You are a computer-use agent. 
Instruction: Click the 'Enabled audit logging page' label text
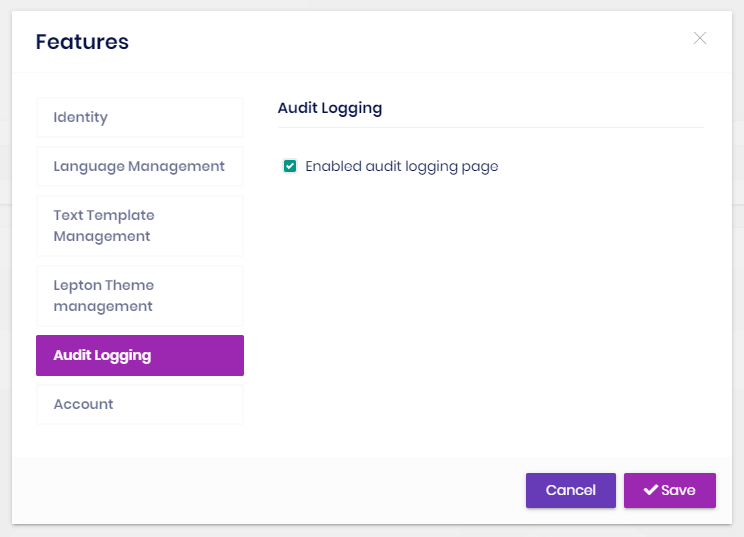[401, 166]
